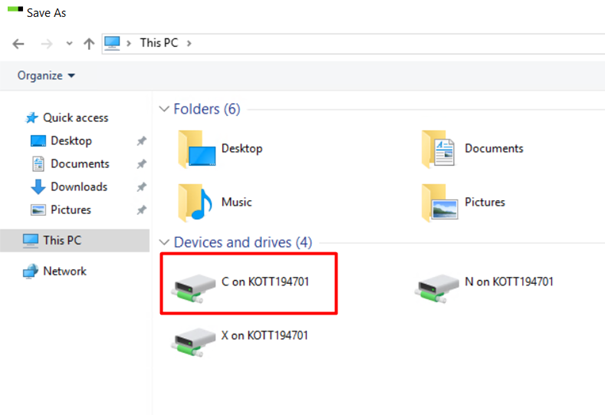Select the N on KOTT194701 drive icon

click(x=437, y=288)
